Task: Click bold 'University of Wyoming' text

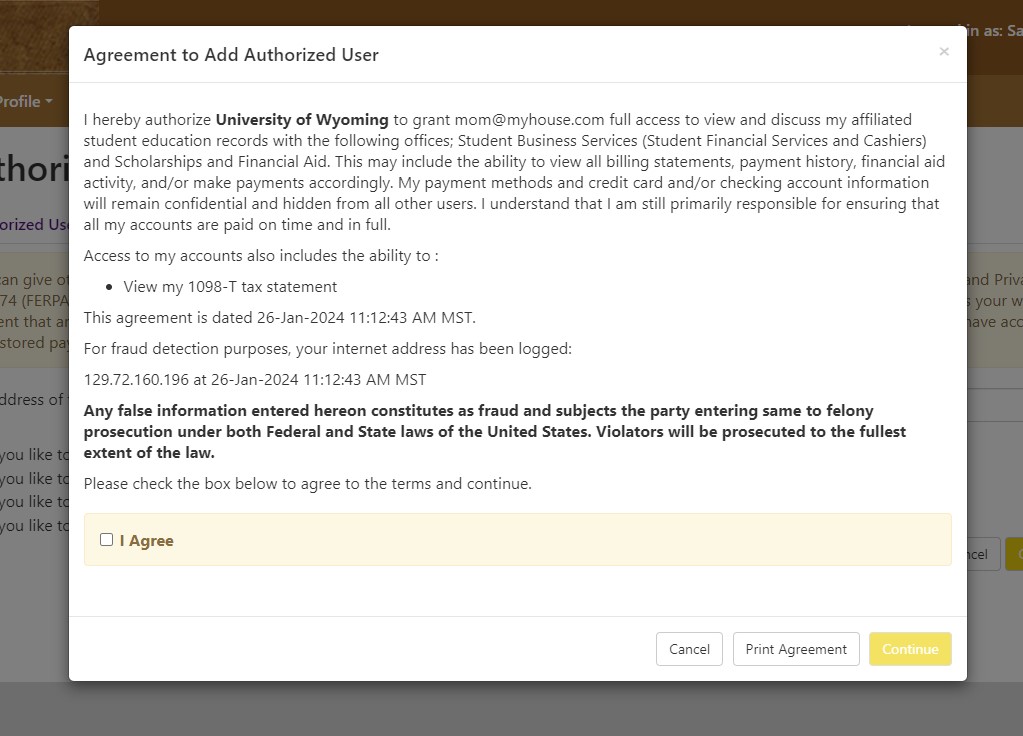Action: (302, 120)
